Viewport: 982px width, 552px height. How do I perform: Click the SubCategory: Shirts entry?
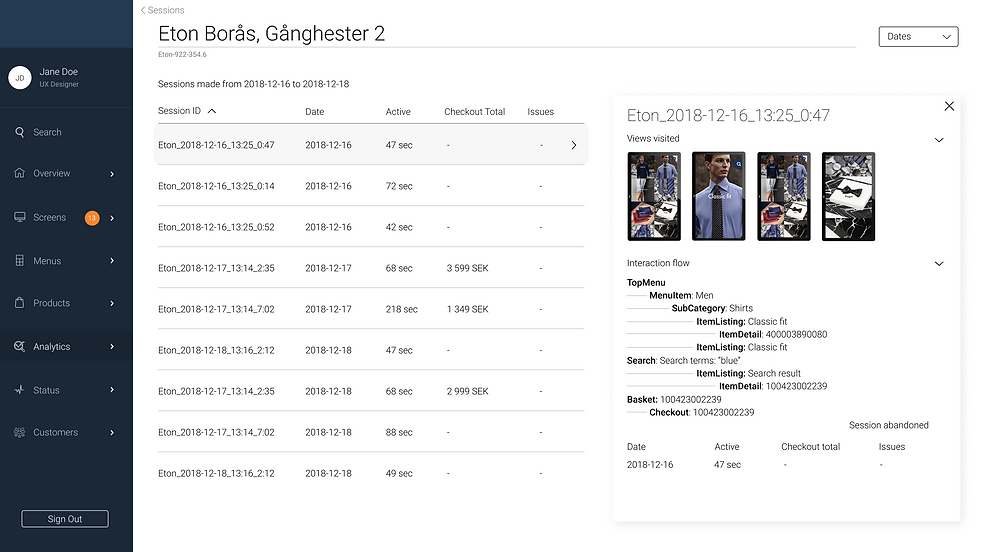712,308
